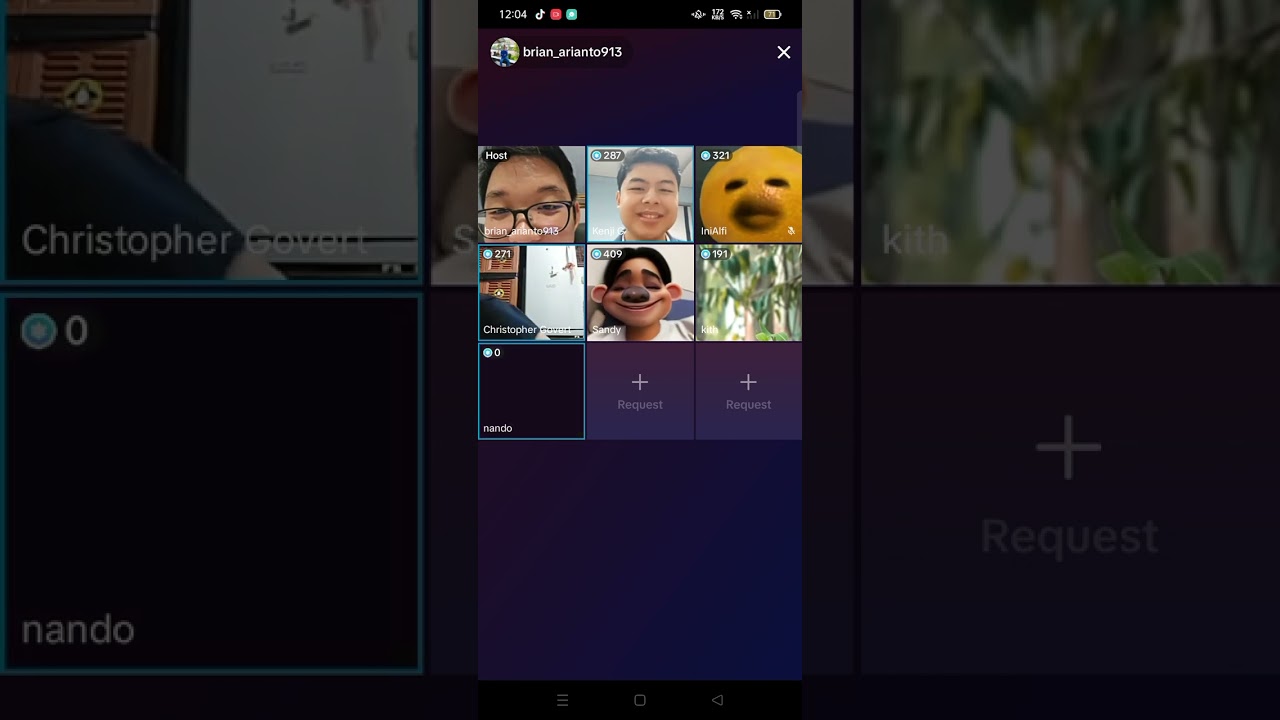This screenshot has height=720, width=1280.
Task: Go home with the square navigation button
Action: pos(640,700)
